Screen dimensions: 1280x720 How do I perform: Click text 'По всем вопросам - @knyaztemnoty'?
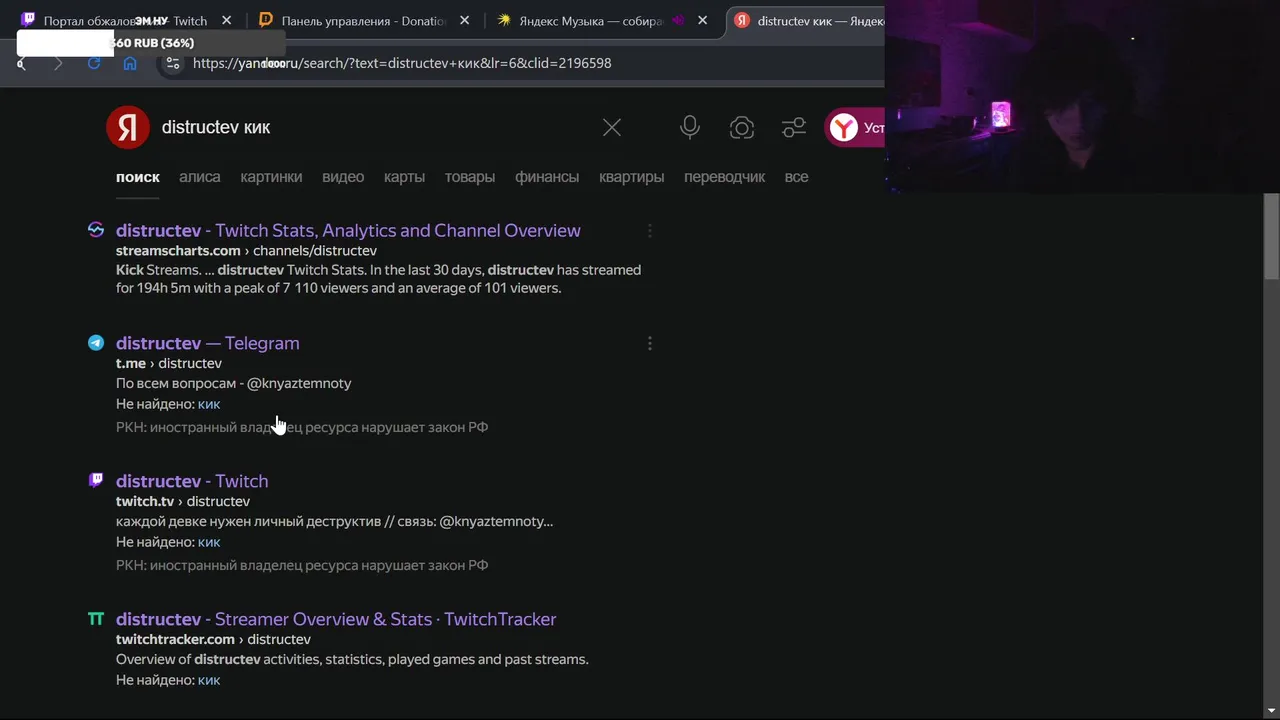tap(233, 383)
